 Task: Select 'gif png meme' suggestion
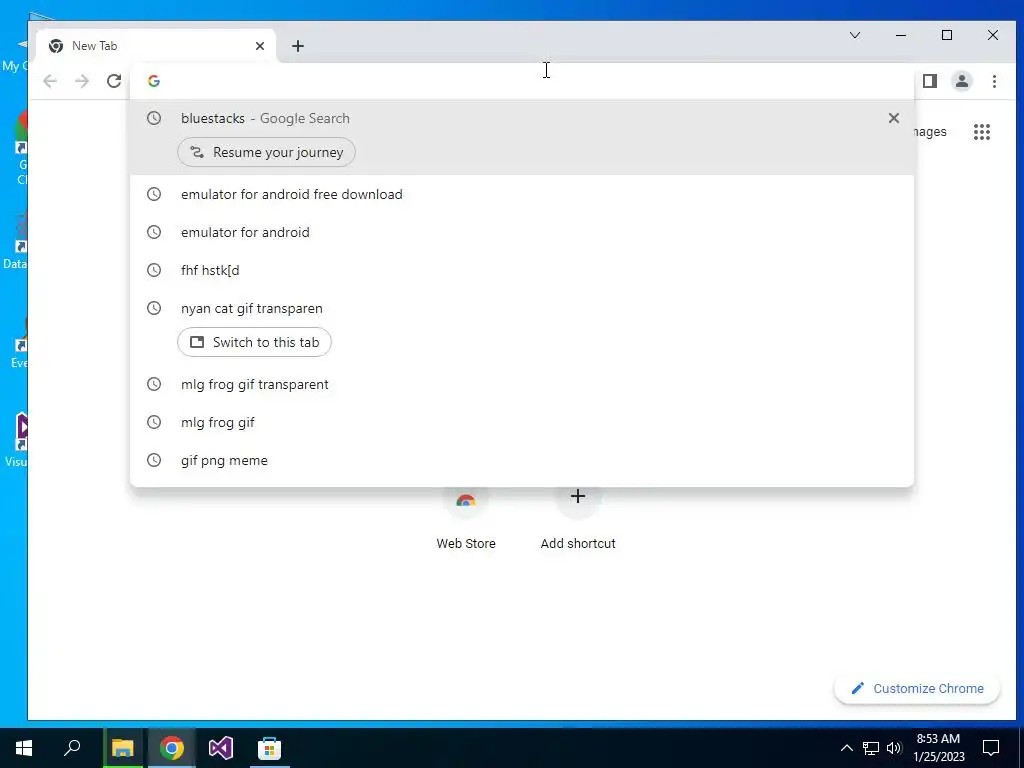tap(522, 460)
